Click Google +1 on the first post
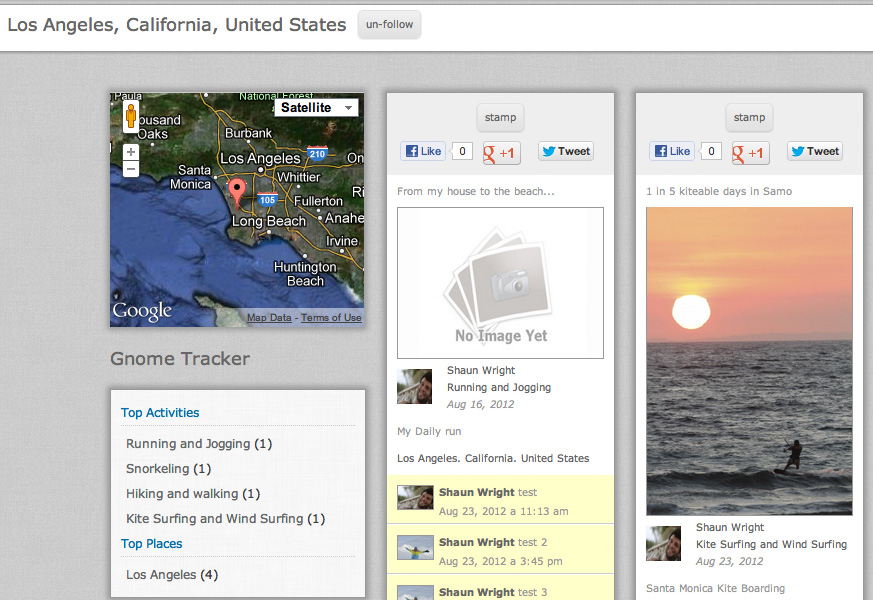873x600 pixels. [501, 152]
